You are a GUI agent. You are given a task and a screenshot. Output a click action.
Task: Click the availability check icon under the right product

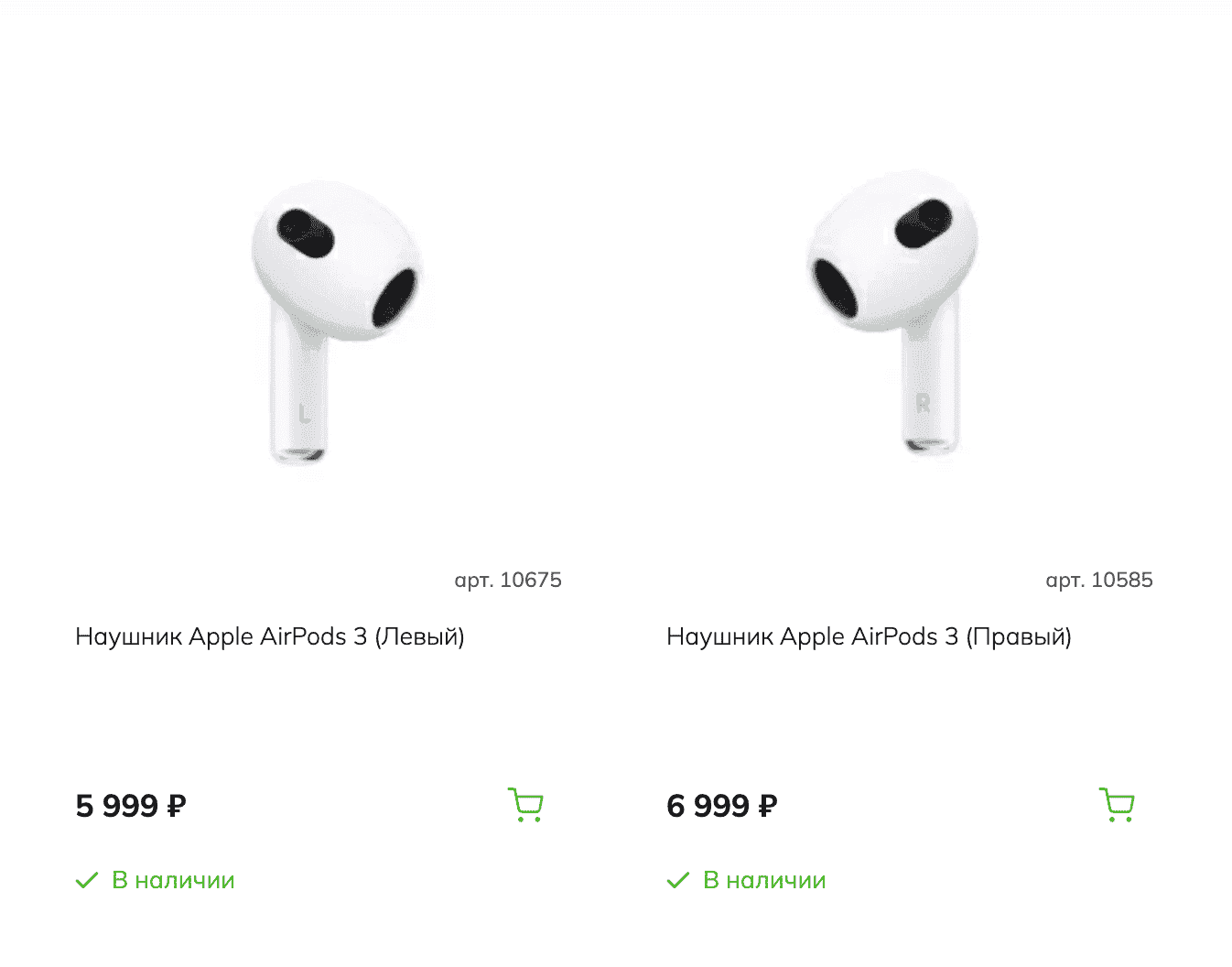click(678, 879)
